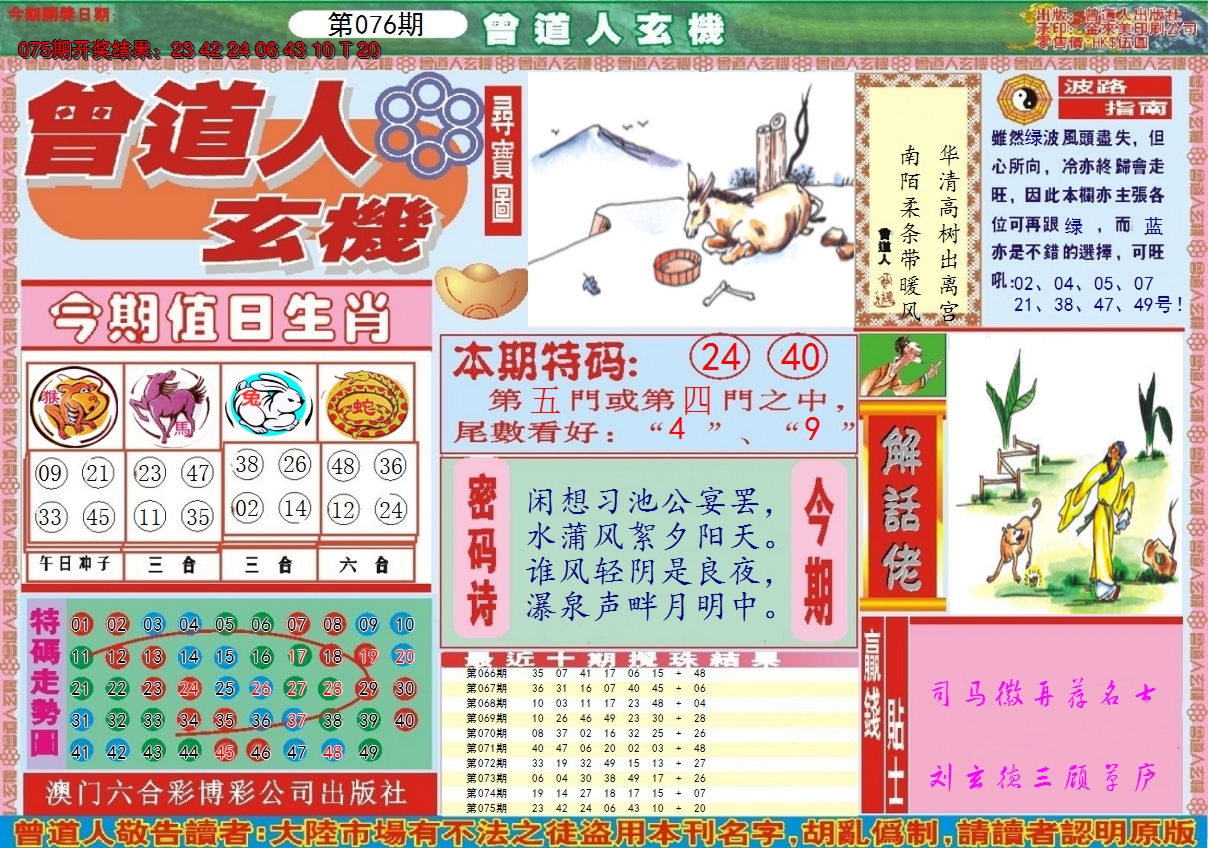This screenshot has height=848, width=1208.
Task: Click the 尋寶圖 vertical red label
Action: tap(503, 160)
